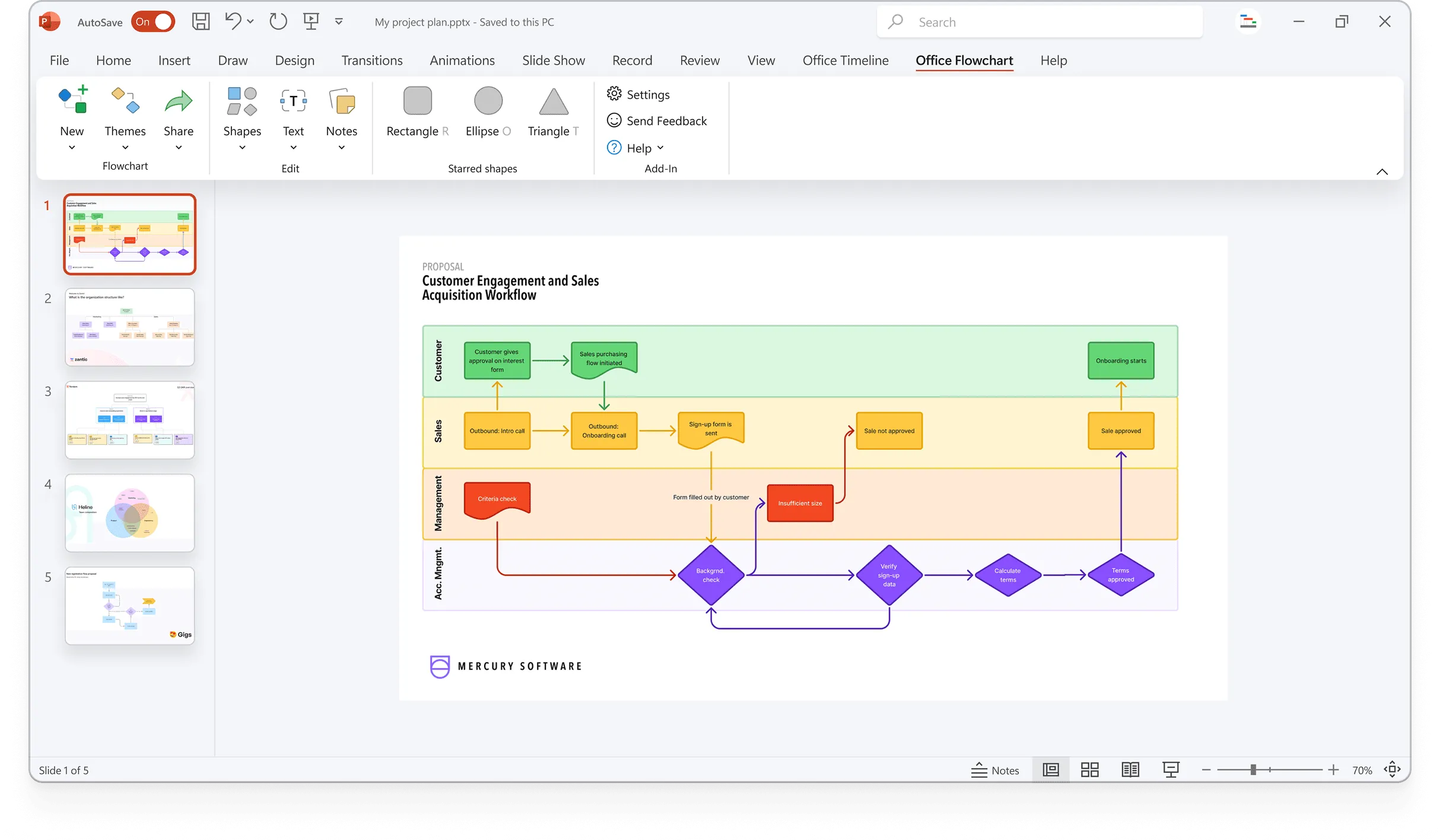The height and width of the screenshot is (840, 1440).
Task: Switch to Normal view in status bar
Action: [1051, 769]
